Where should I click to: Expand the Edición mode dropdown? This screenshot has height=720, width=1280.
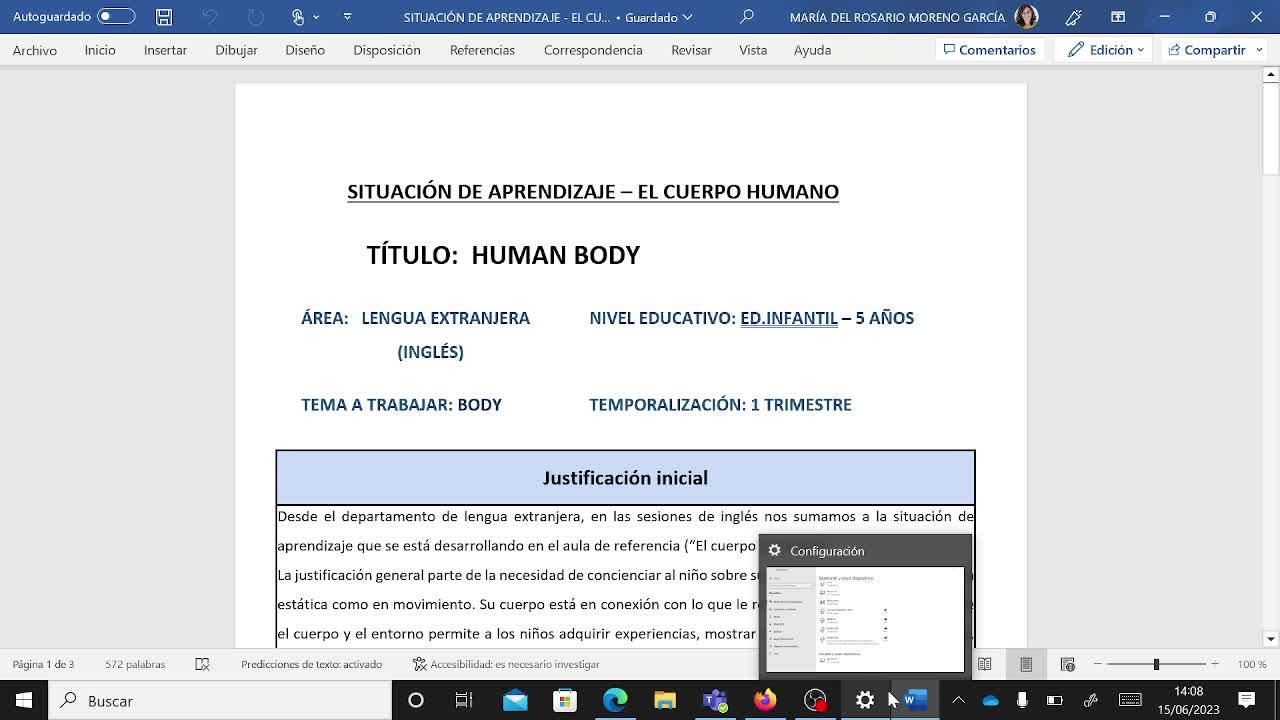[x=1106, y=50]
